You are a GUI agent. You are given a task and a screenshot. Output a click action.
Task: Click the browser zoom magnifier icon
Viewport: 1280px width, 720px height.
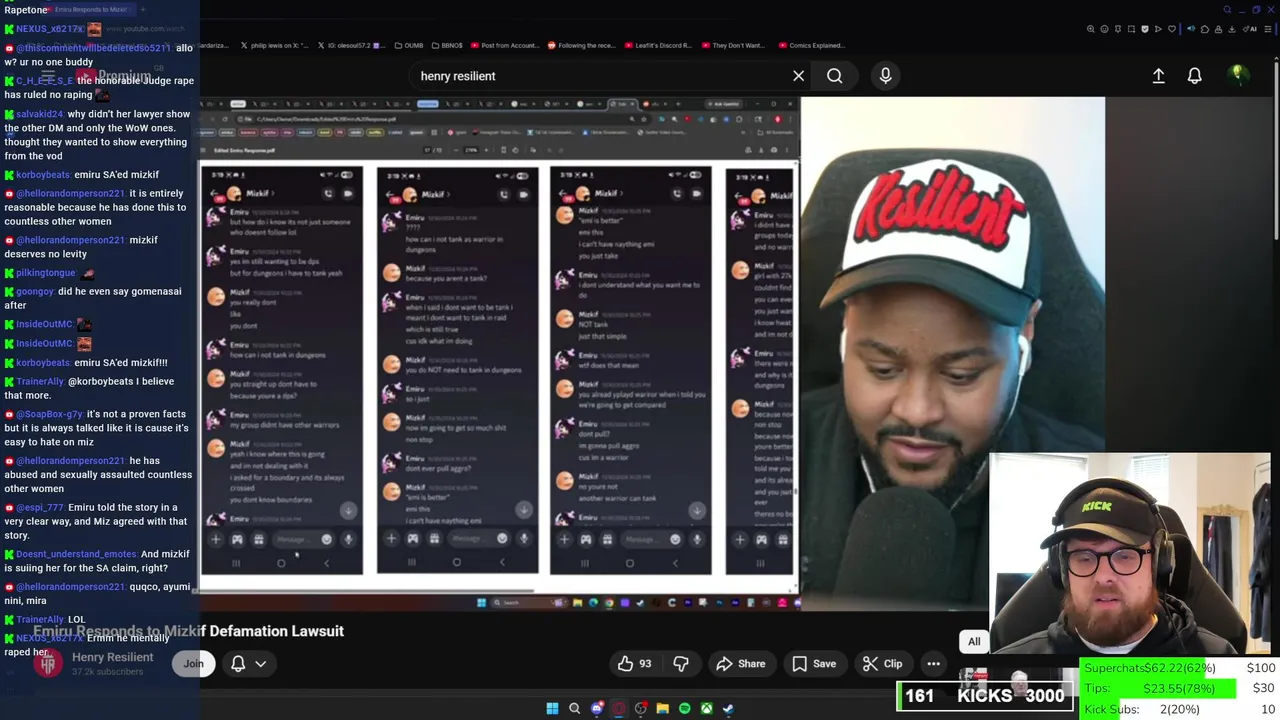coord(1091,29)
